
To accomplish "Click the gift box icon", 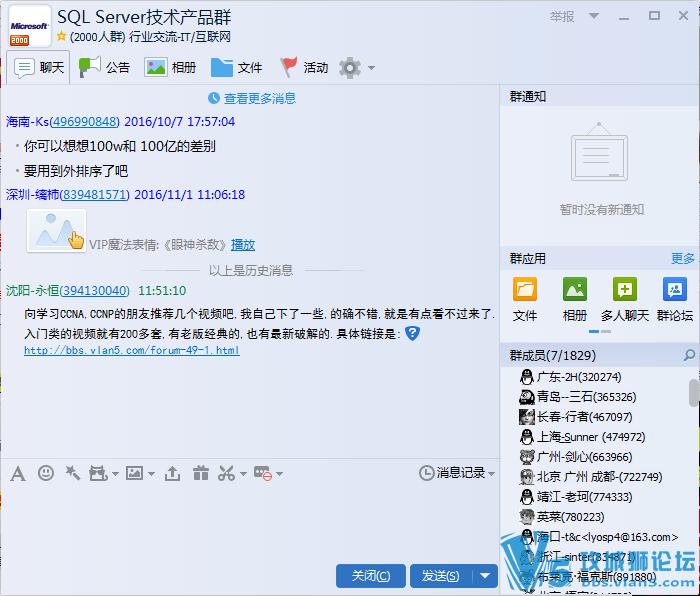I will coord(201,473).
